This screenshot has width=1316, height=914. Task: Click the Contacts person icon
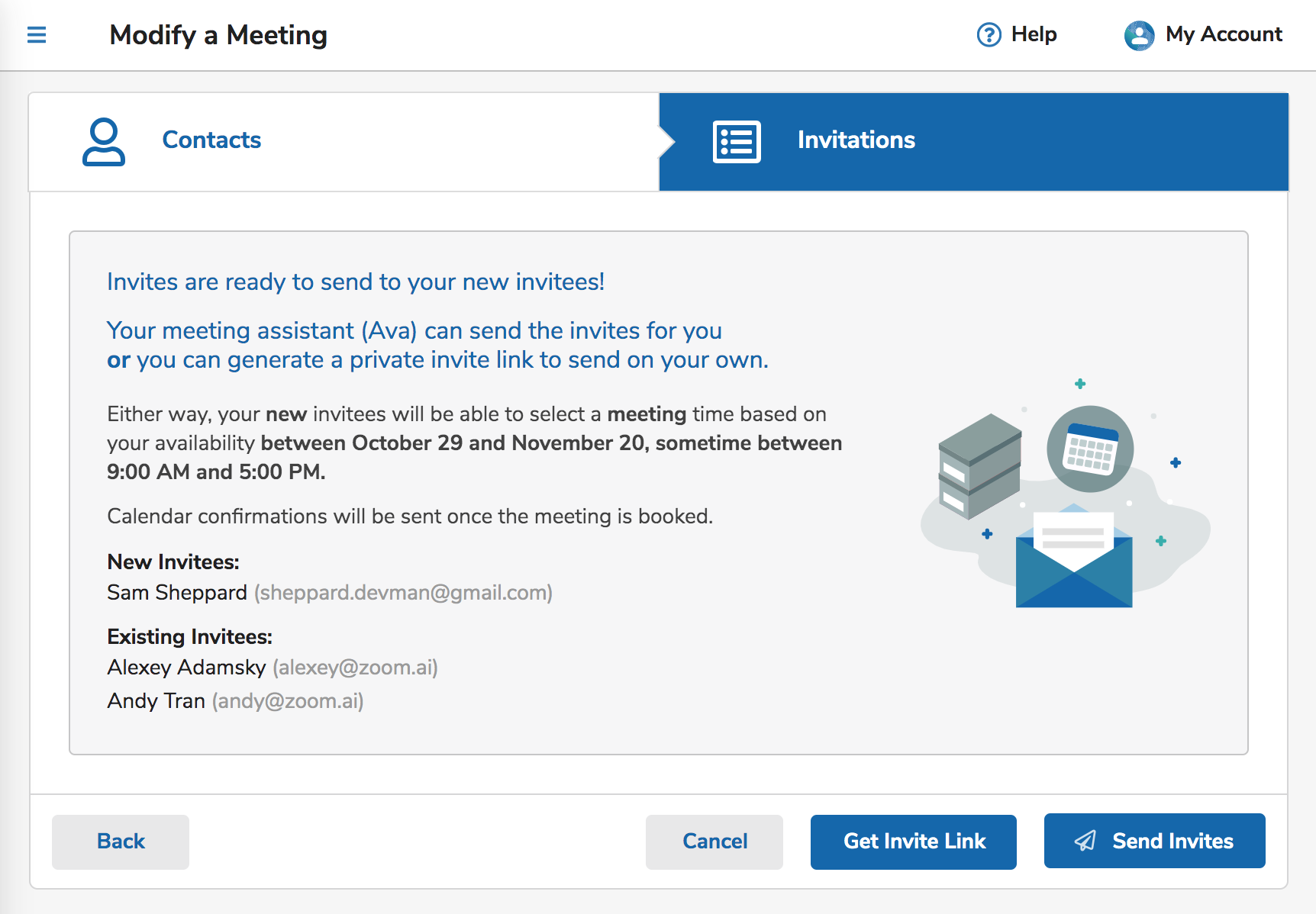pyautogui.click(x=104, y=141)
